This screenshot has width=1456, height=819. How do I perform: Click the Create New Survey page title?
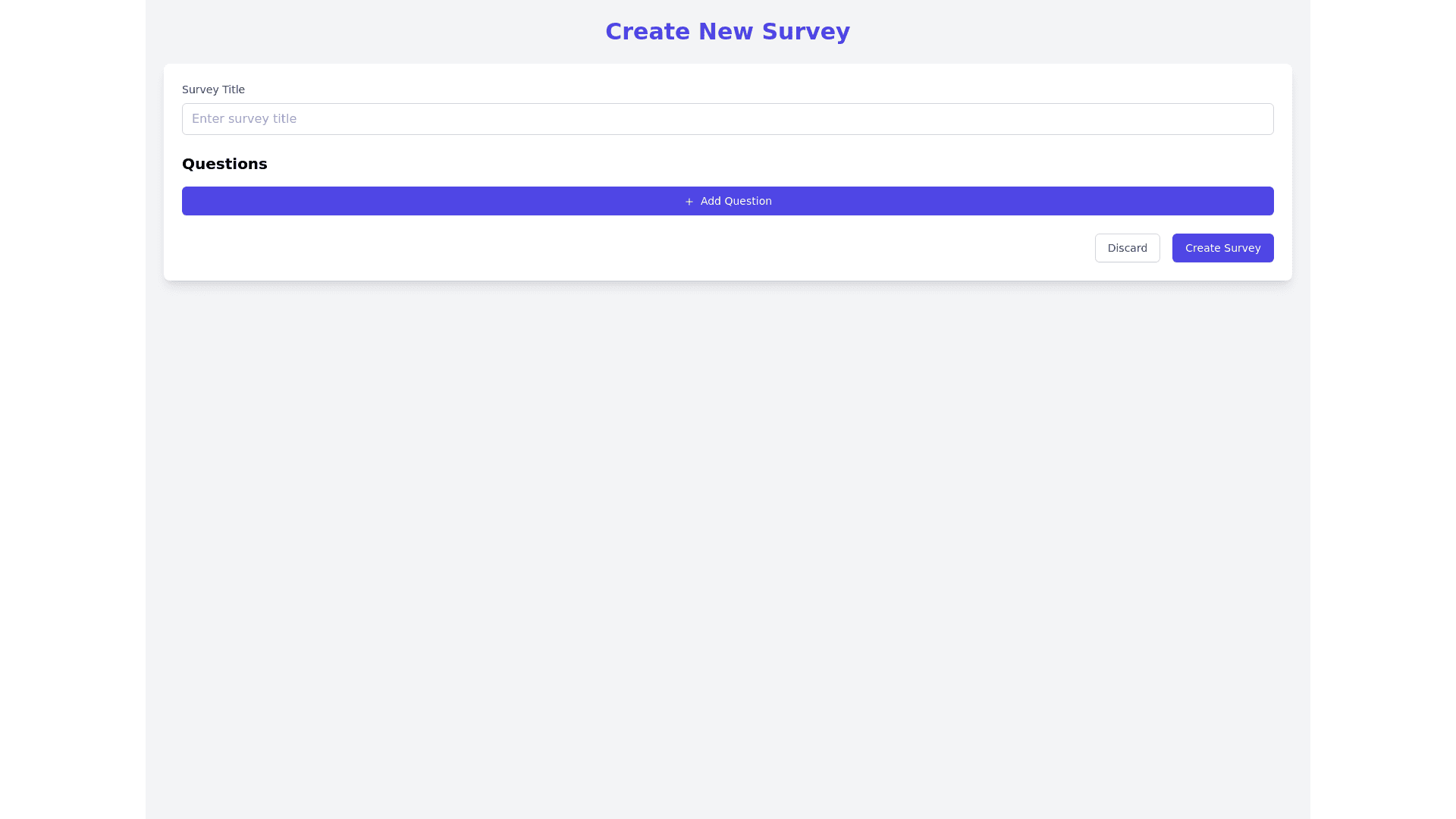[727, 31]
